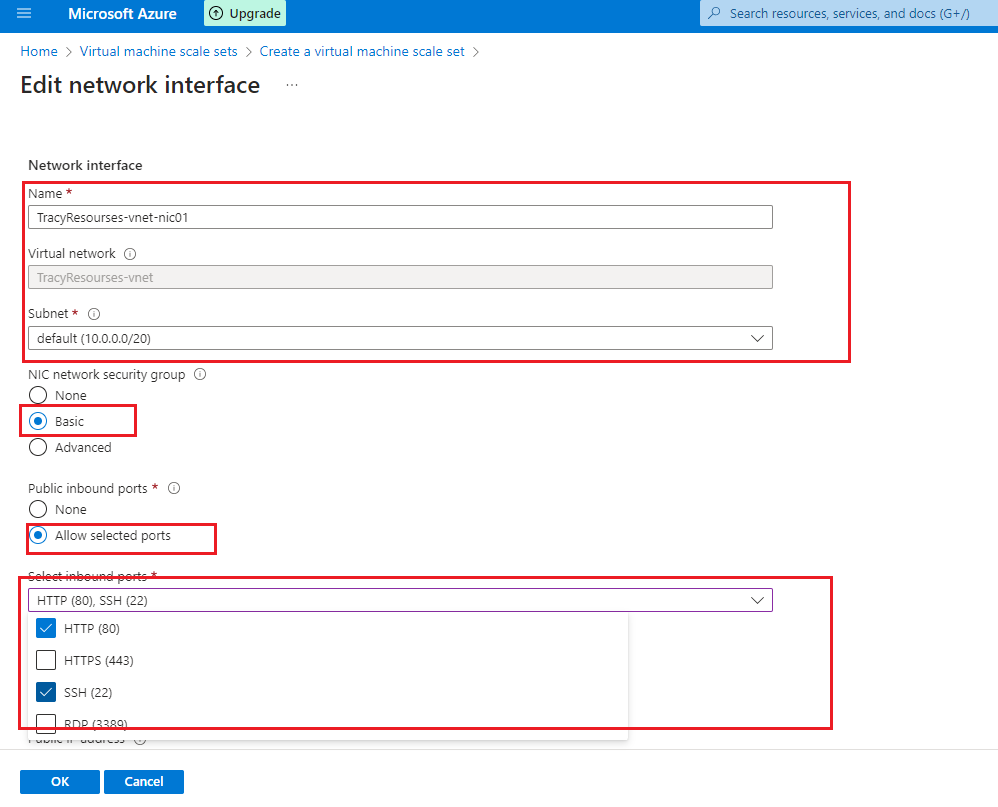Image resolution: width=998 pixels, height=807 pixels.
Task: Collapse the Select inbound ports dropdown
Action: [757, 600]
